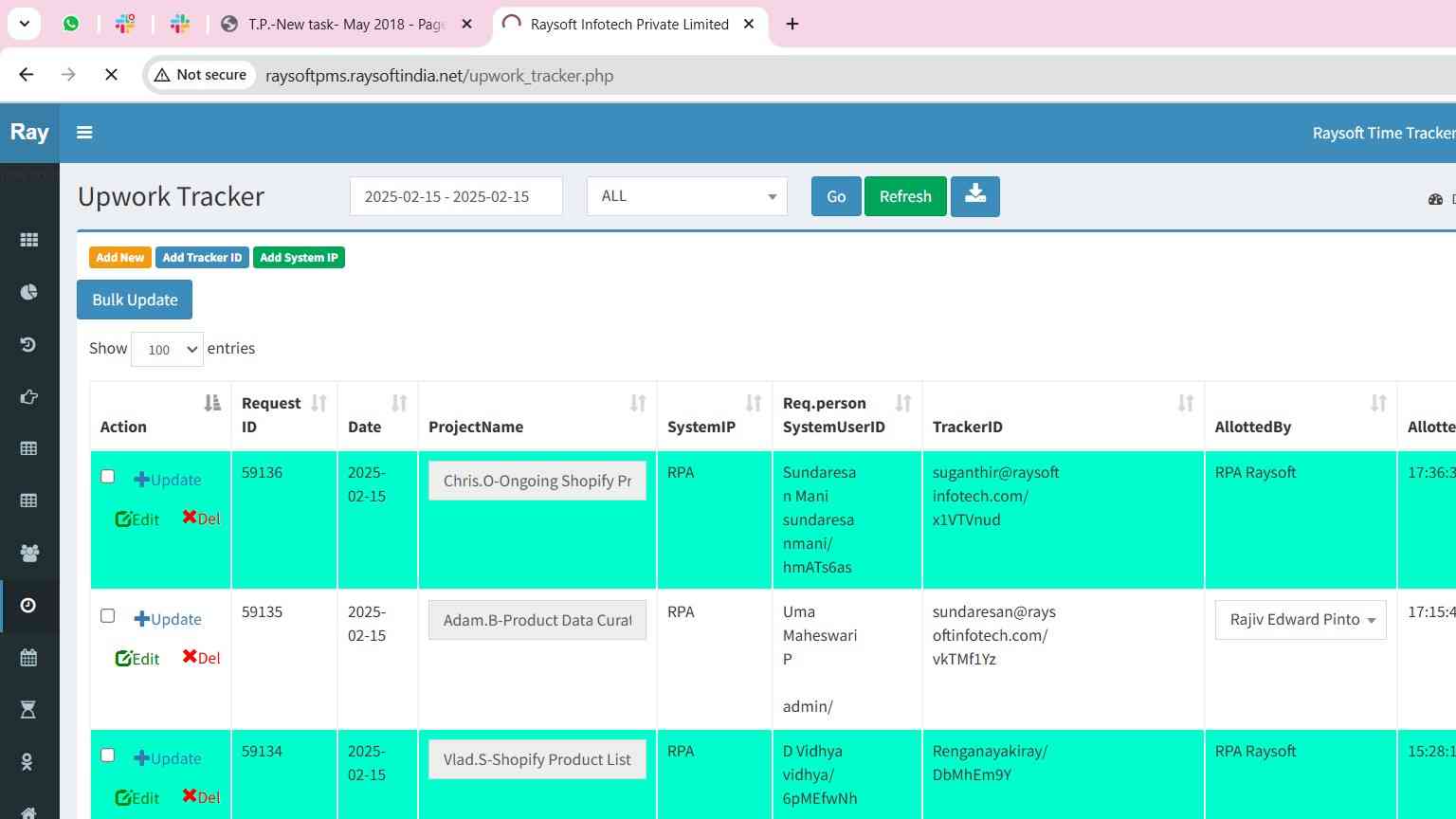Click the date range input field

pyautogui.click(x=456, y=196)
